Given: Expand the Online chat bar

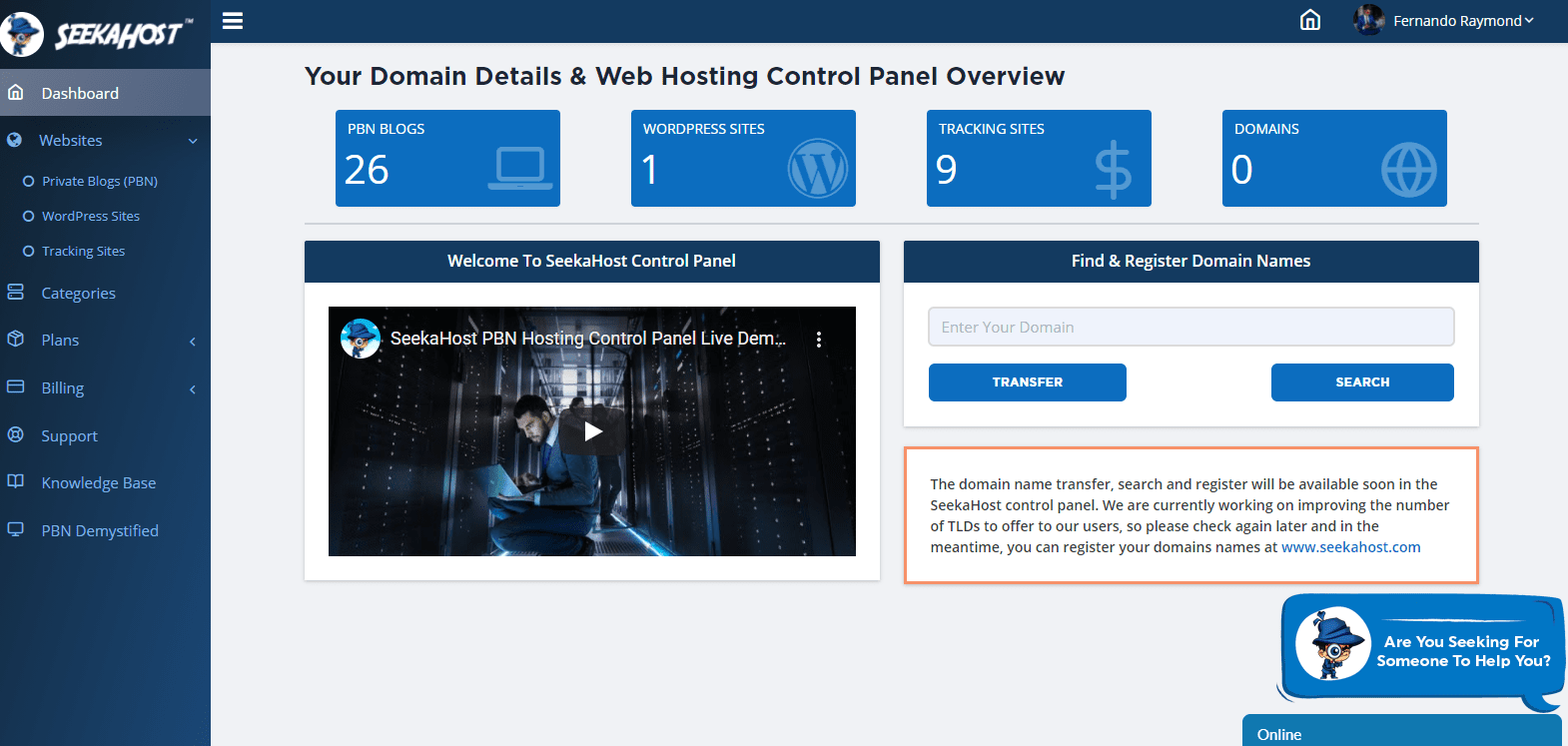Looking at the screenshot, I should click(1402, 732).
